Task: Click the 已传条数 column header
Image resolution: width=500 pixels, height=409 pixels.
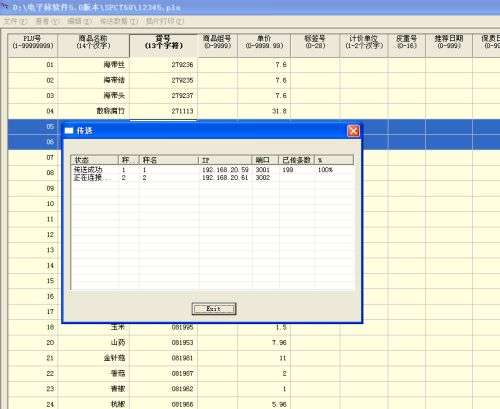Action: (297, 160)
